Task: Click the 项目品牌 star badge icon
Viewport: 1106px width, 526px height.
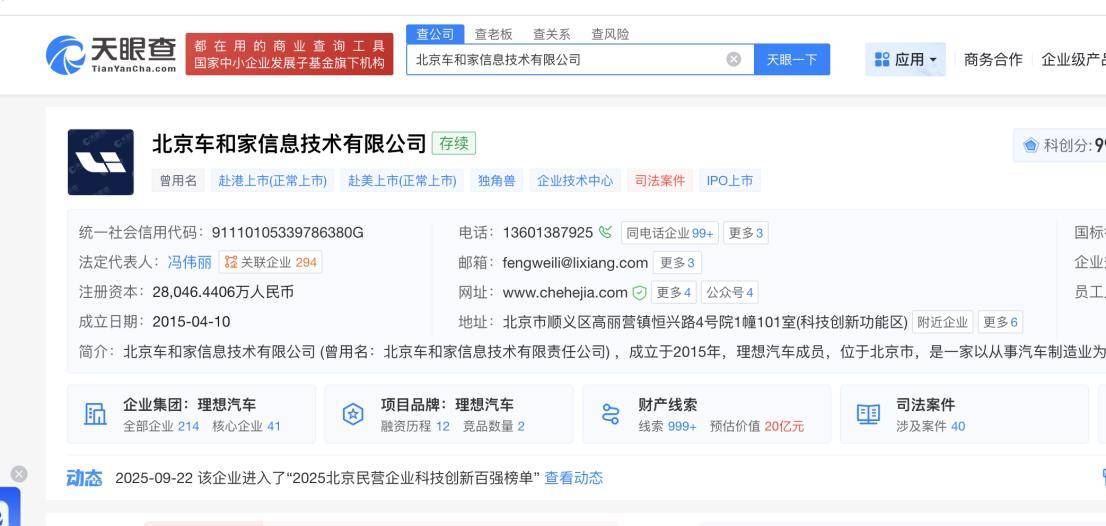Action: pos(353,414)
